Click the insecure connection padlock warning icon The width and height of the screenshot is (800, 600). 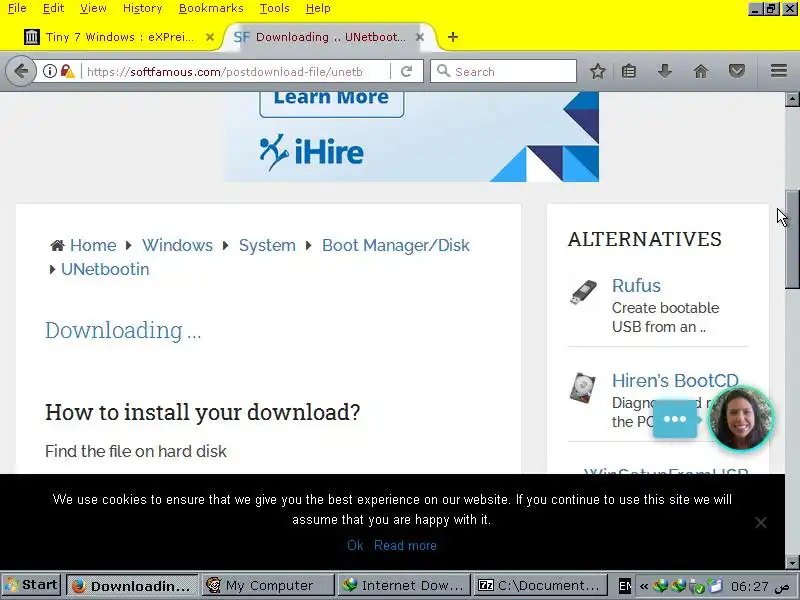tap(67, 71)
